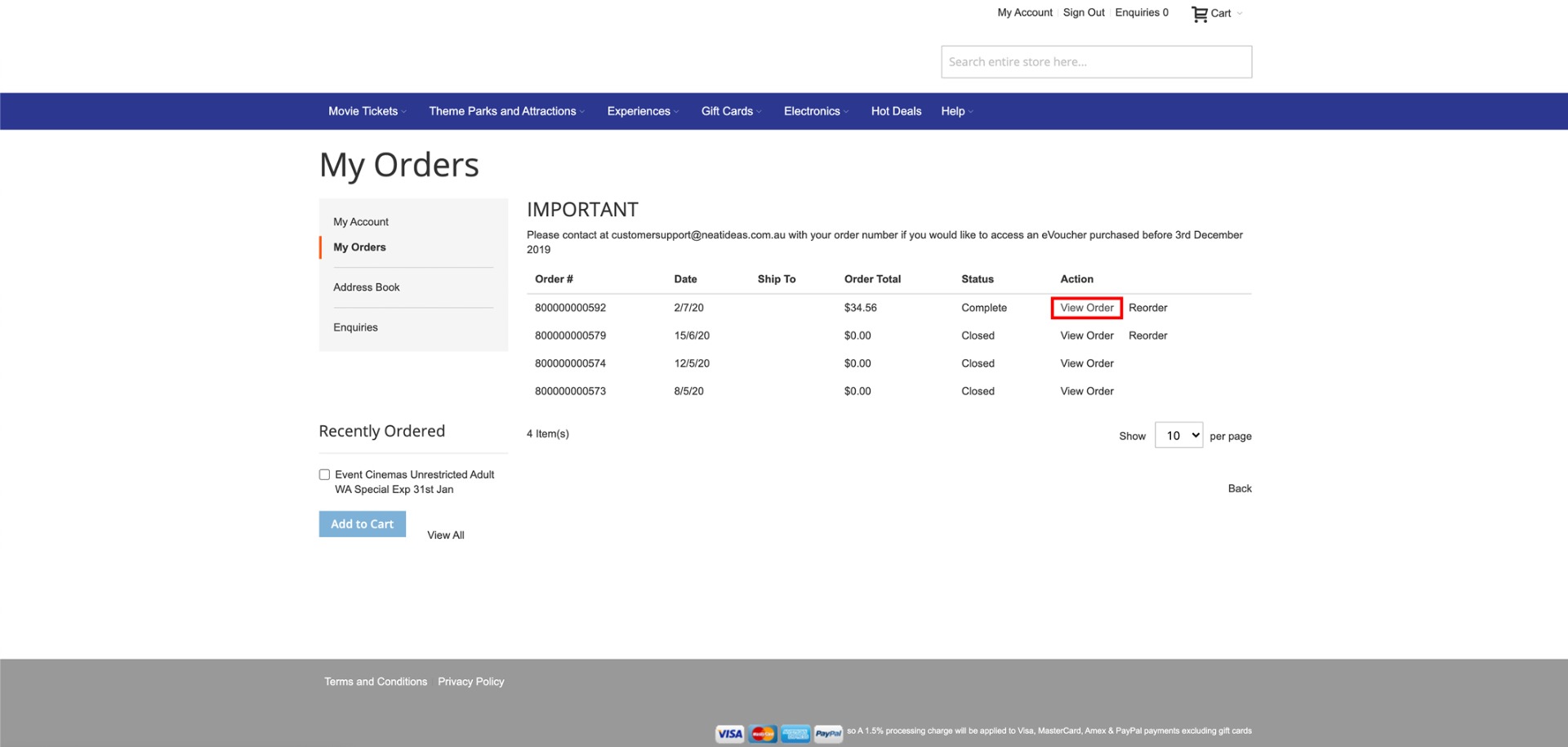Click the 4 Item(s) count text
The image size is (1568, 747).
[548, 434]
